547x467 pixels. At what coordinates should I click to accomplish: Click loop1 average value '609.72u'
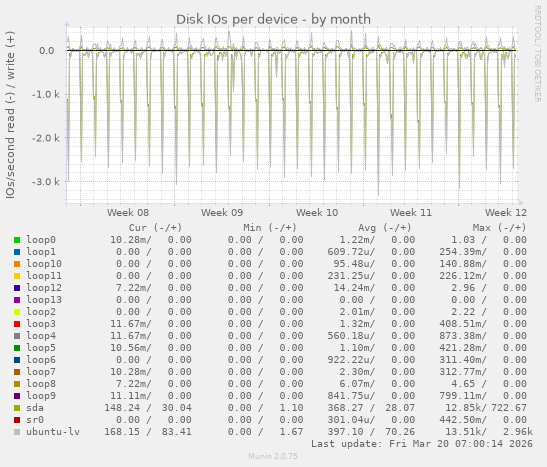click(x=349, y=252)
